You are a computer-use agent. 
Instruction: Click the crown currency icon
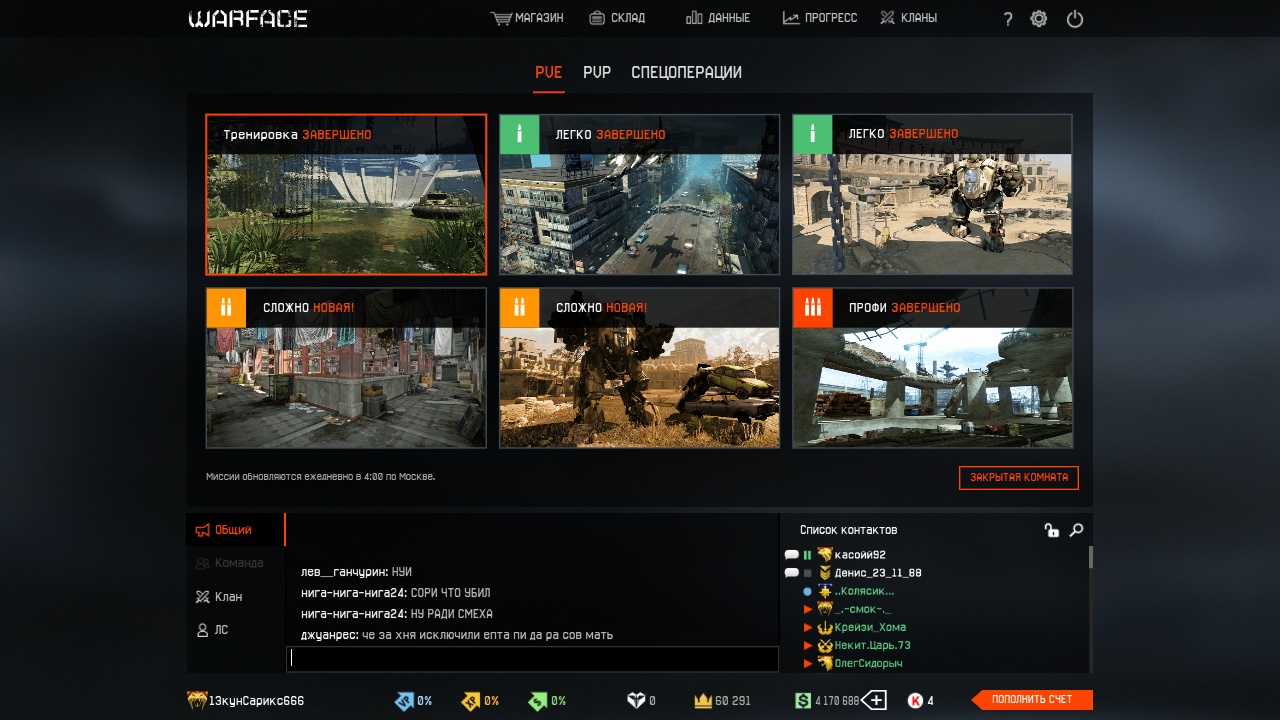pyautogui.click(x=703, y=701)
